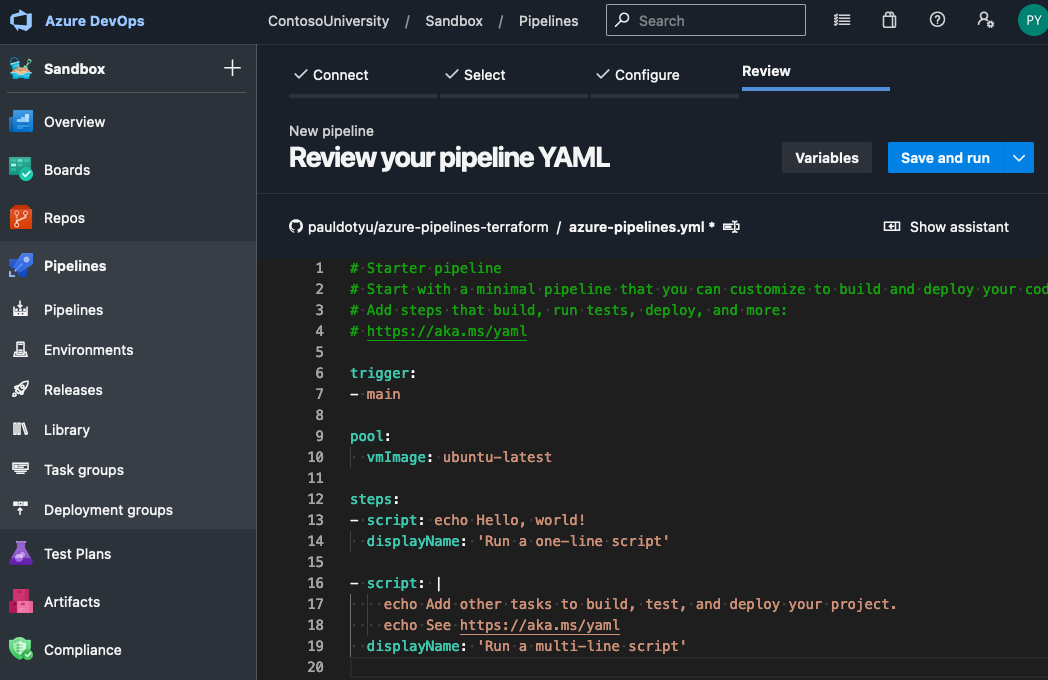Open Test Plans in the sidebar
The height and width of the screenshot is (680, 1048).
(x=77, y=554)
